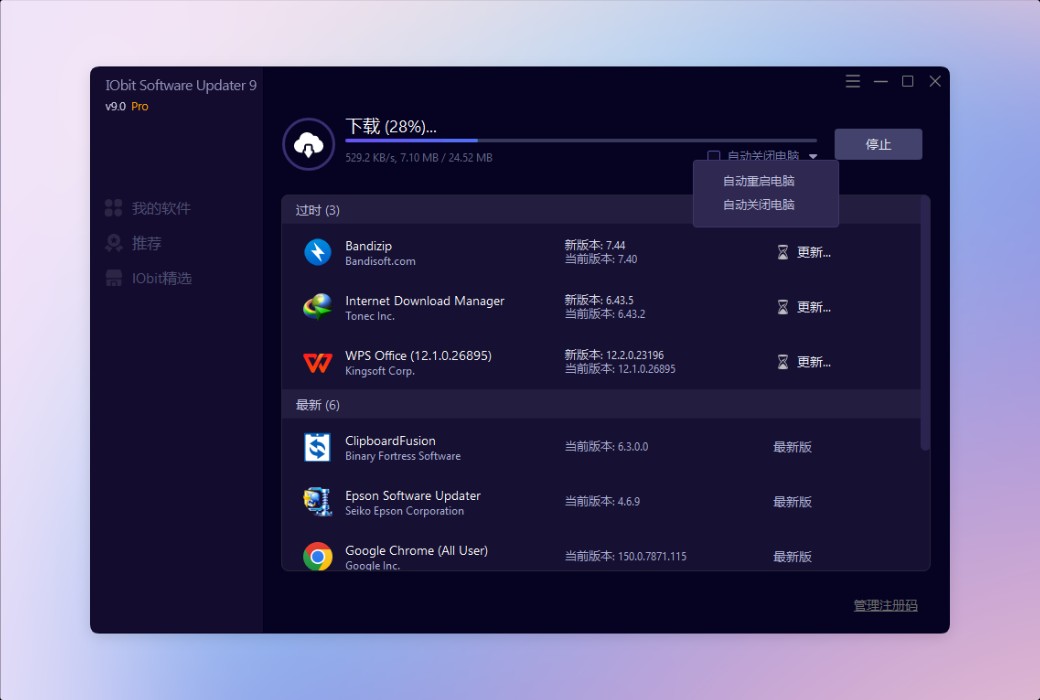1040x700 pixels.
Task: Click 更新... for Internet Download Manager
Action: click(x=814, y=307)
